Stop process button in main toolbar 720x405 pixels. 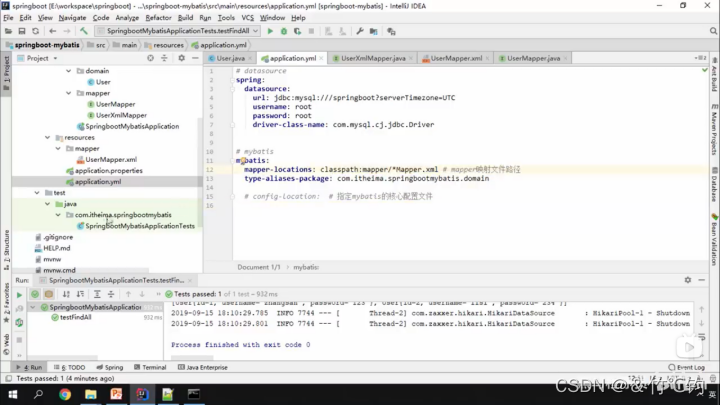[311, 31]
